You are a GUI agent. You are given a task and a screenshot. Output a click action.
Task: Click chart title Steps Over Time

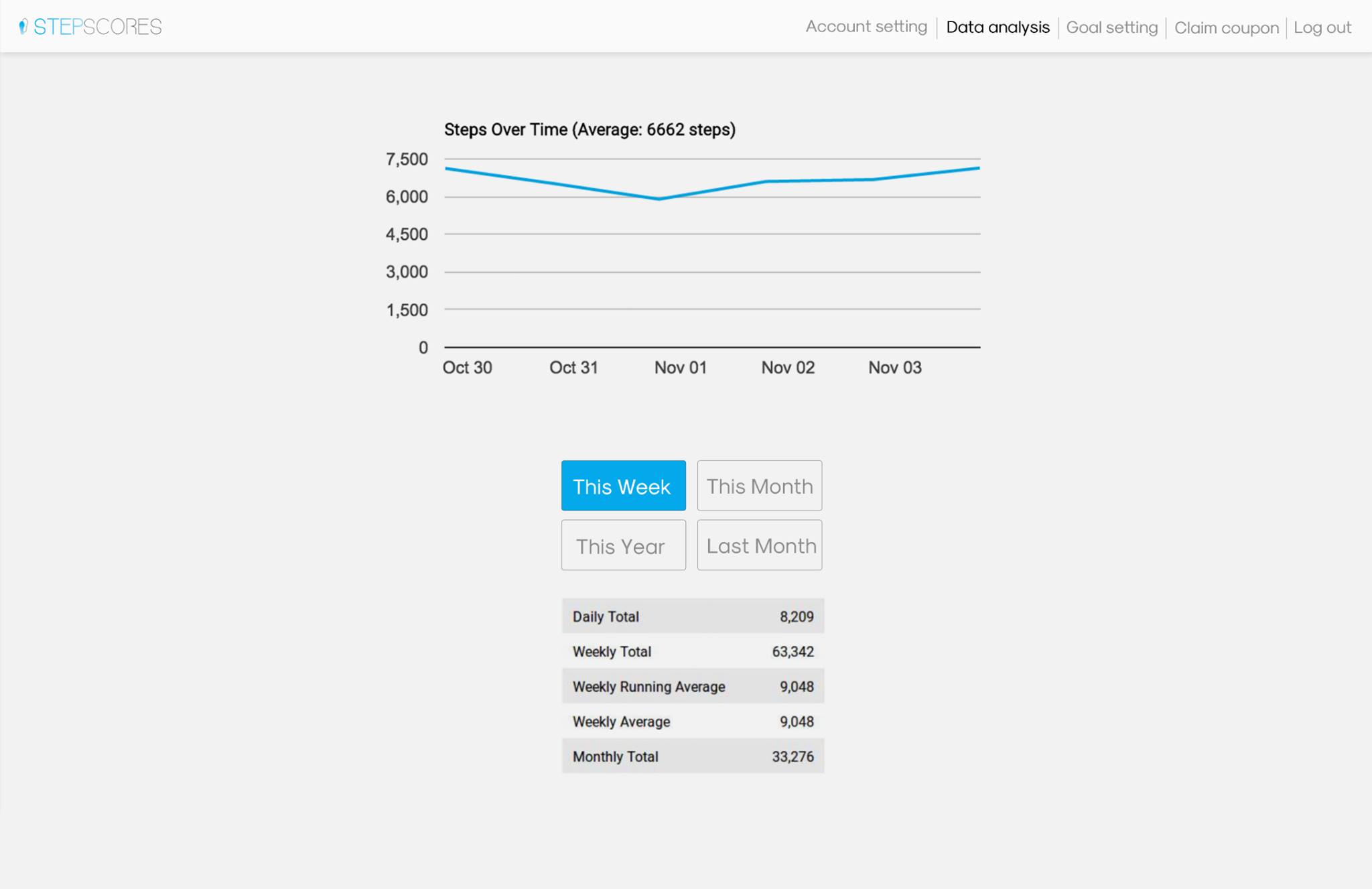point(590,130)
